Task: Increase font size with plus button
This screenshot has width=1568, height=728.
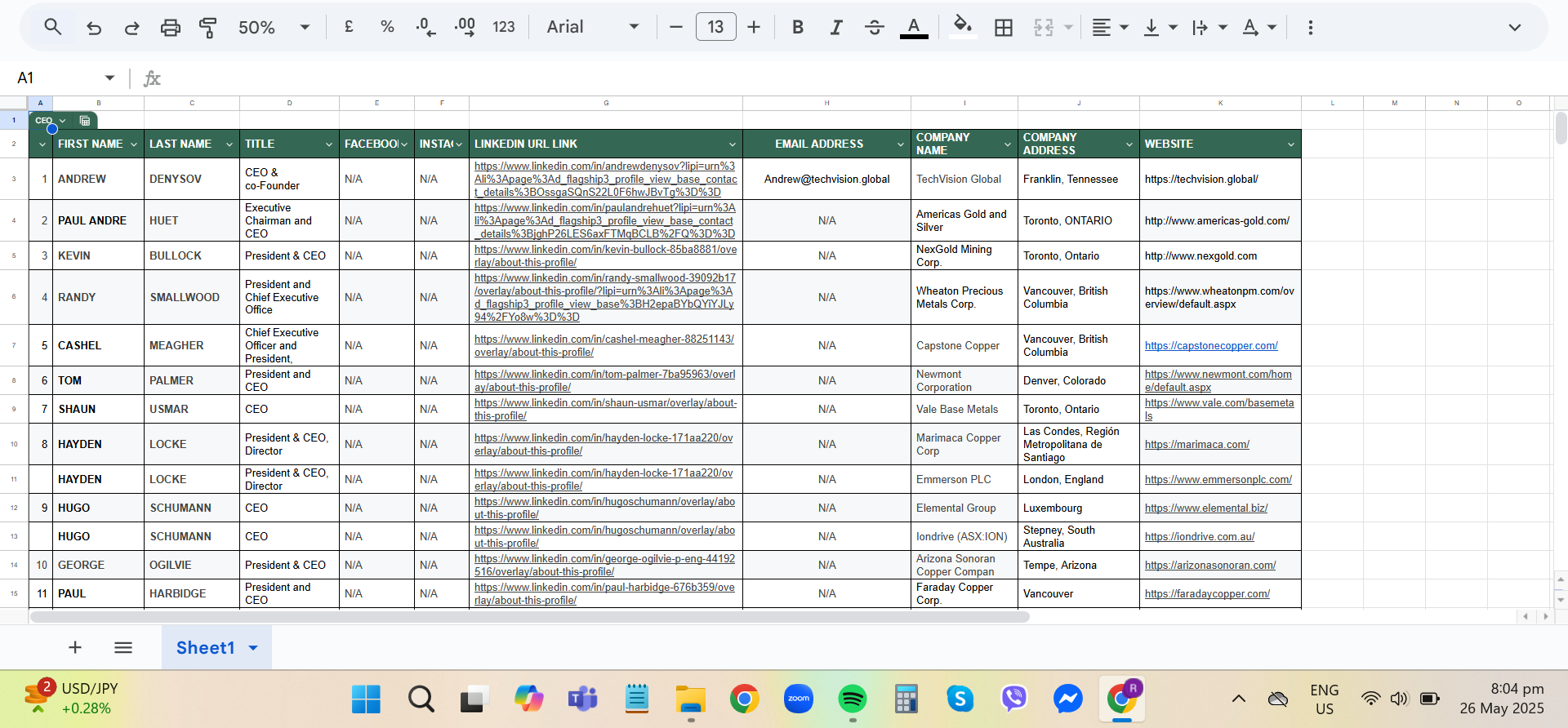Action: 754,28
